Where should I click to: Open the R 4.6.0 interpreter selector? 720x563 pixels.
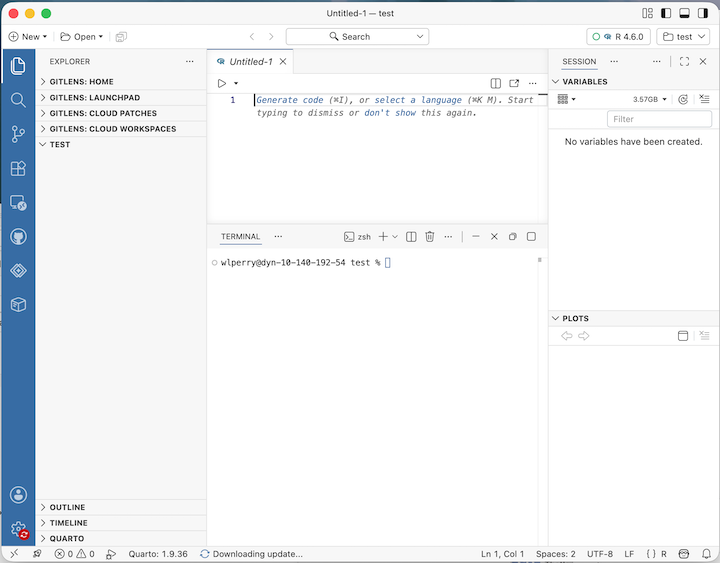(618, 37)
